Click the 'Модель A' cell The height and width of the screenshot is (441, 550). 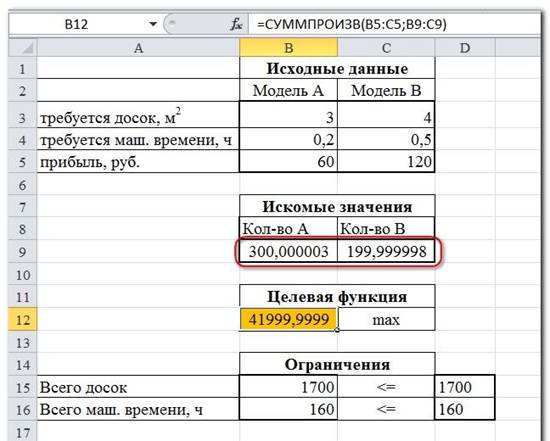point(288,91)
